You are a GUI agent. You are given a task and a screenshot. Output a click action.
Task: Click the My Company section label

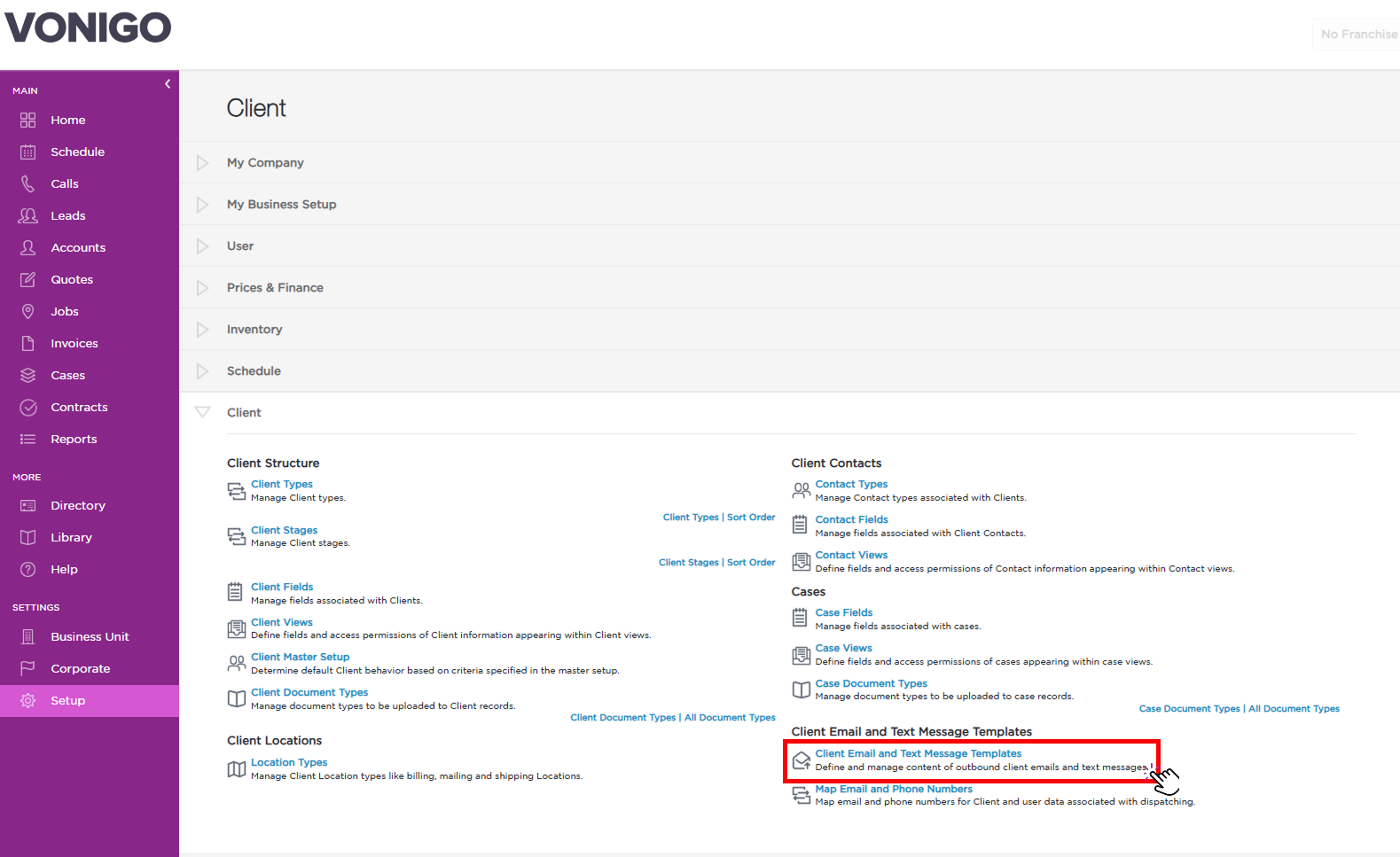(265, 163)
